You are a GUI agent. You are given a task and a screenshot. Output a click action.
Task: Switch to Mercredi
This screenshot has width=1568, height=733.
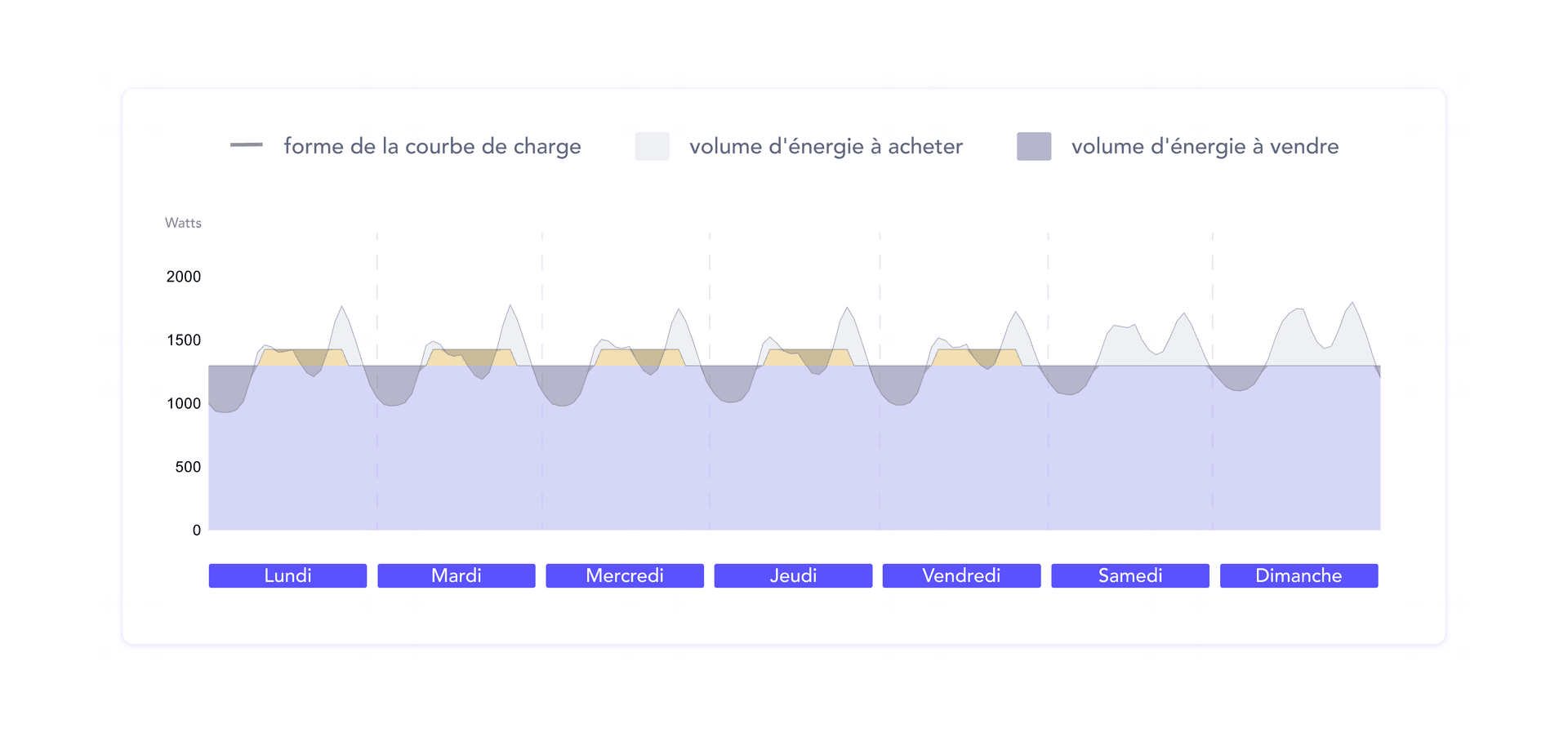point(625,575)
